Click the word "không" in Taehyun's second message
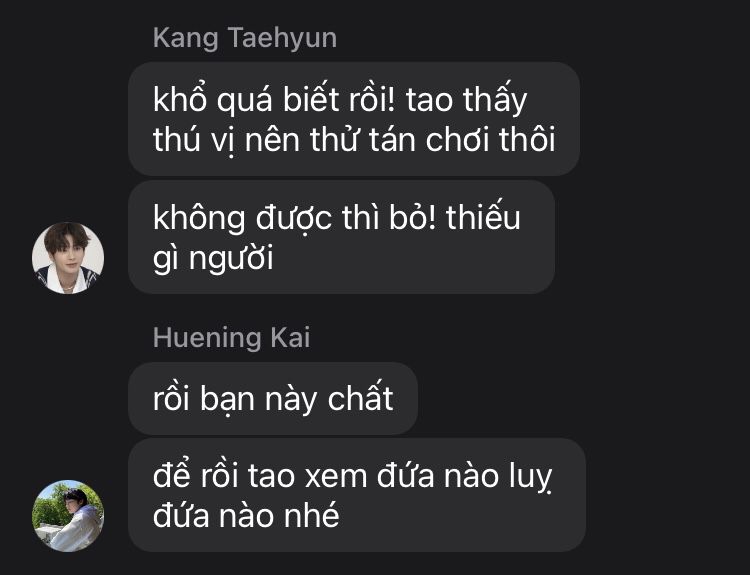Viewport: 750px width, 575px height. click(x=199, y=218)
